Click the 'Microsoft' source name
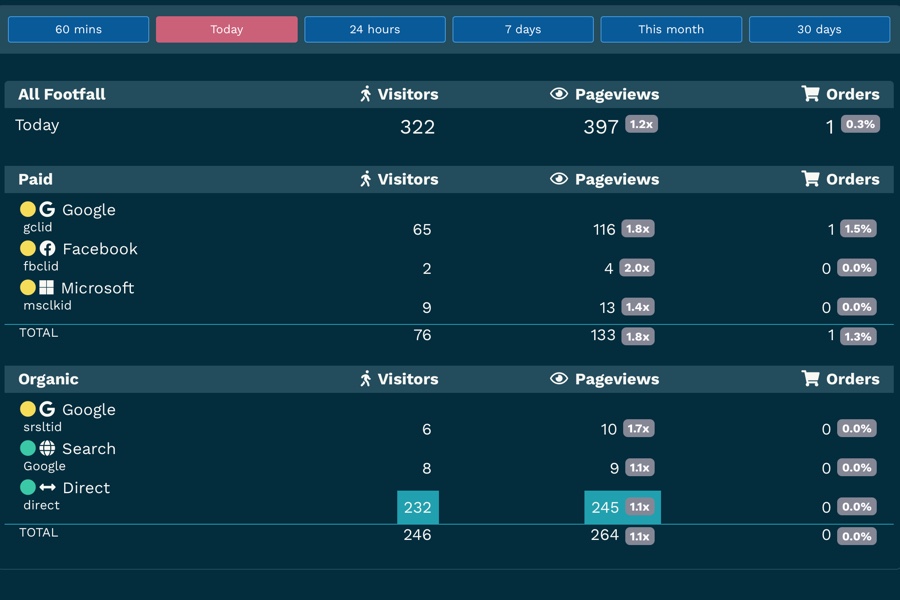The image size is (900, 600). pyautogui.click(x=98, y=288)
